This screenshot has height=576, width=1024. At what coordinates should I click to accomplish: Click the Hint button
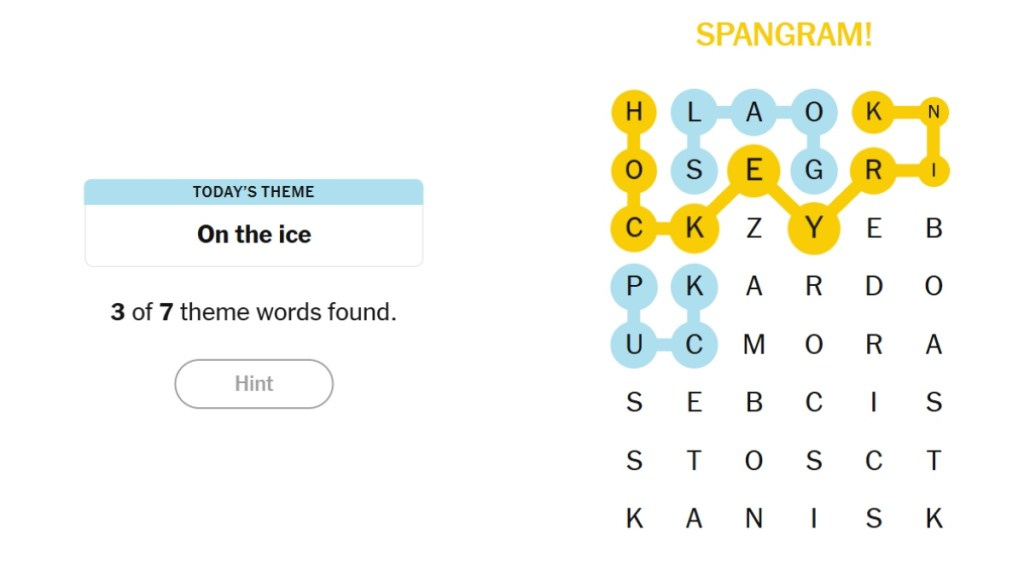click(253, 384)
